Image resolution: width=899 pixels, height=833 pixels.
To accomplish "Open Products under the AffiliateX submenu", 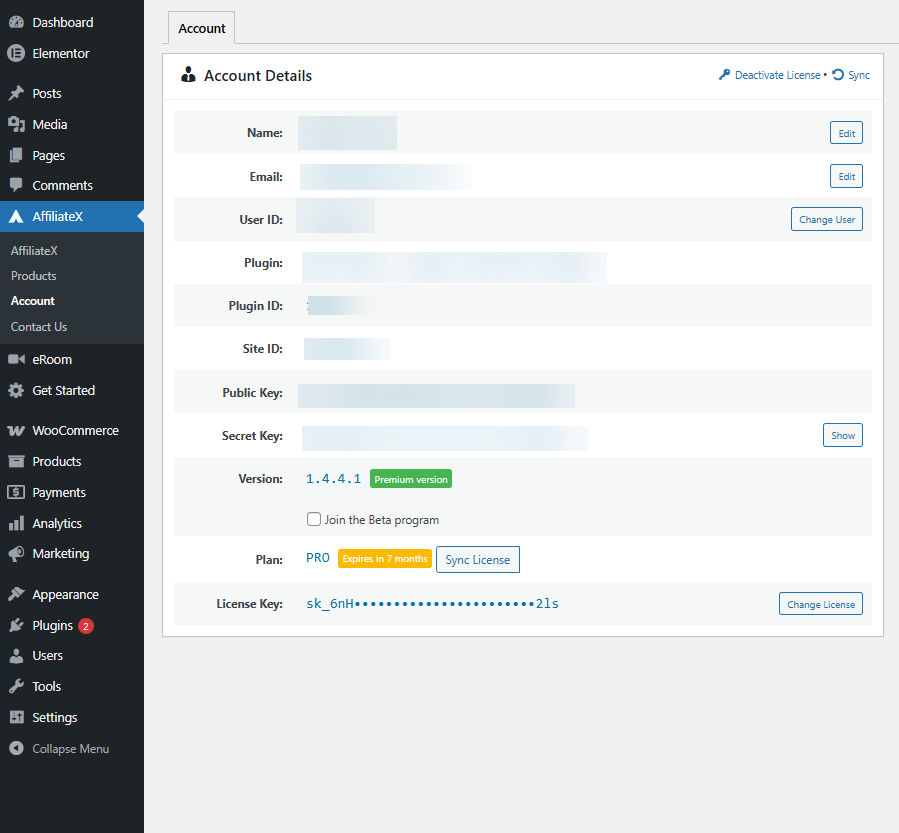I will click(x=33, y=276).
